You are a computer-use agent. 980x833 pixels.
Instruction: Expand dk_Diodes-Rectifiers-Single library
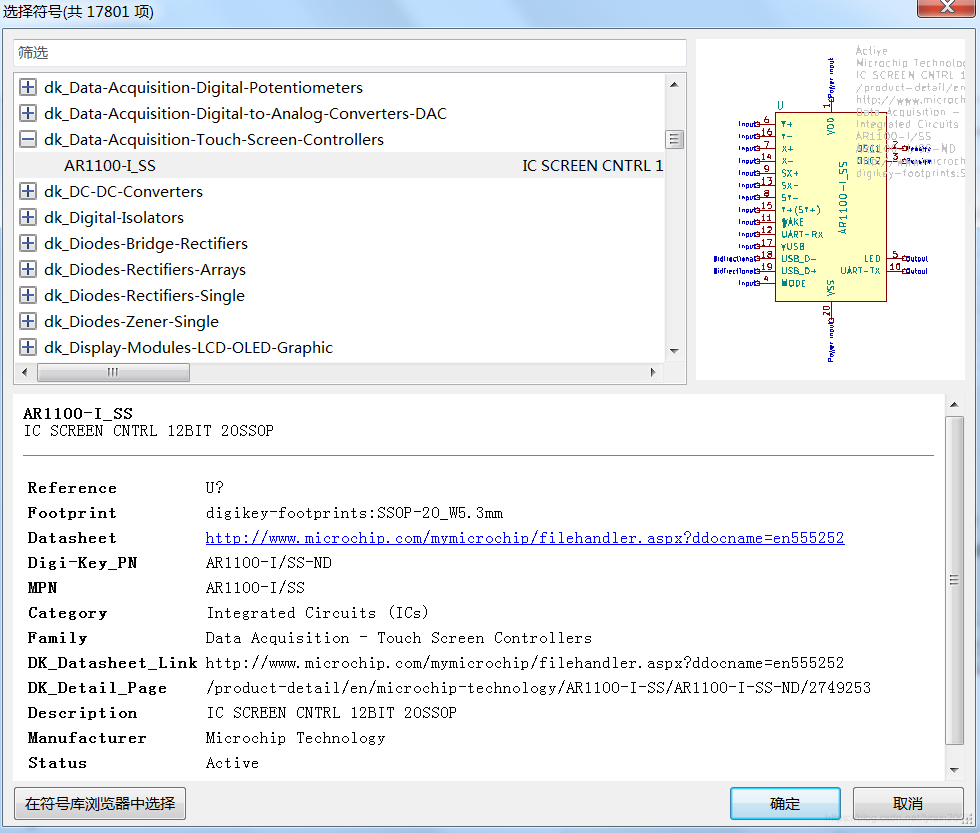pos(28,295)
